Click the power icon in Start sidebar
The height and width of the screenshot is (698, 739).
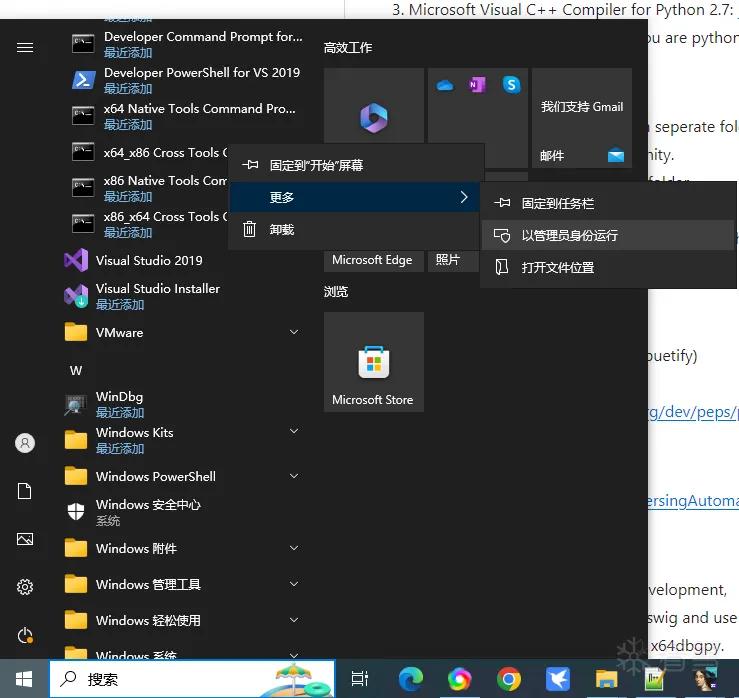pos(25,635)
